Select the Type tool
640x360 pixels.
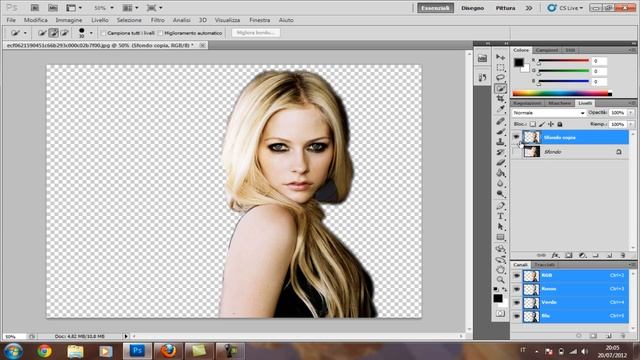point(500,216)
